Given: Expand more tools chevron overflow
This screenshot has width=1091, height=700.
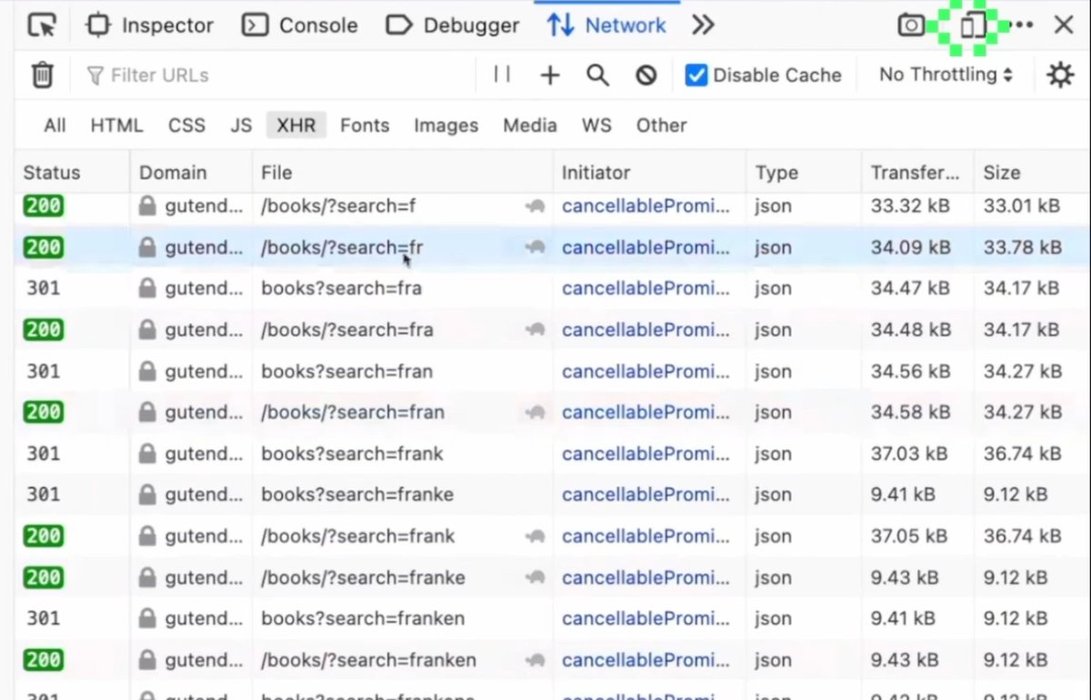Looking at the screenshot, I should [x=703, y=25].
